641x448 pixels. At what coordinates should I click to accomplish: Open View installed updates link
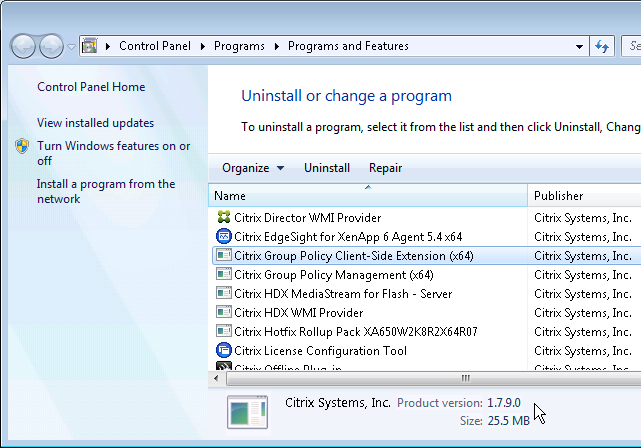[95, 123]
